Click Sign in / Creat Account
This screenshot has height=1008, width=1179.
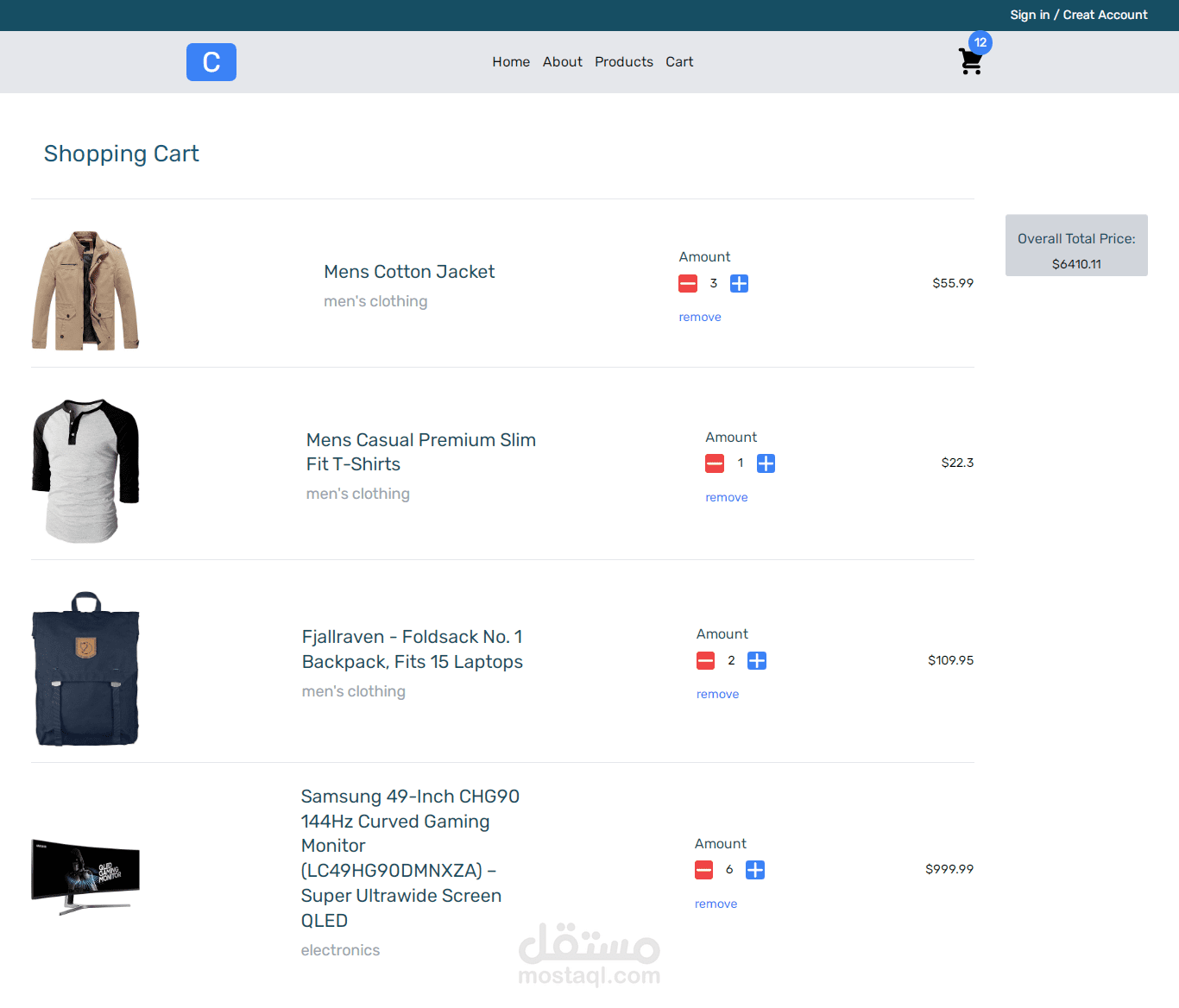coord(1079,15)
